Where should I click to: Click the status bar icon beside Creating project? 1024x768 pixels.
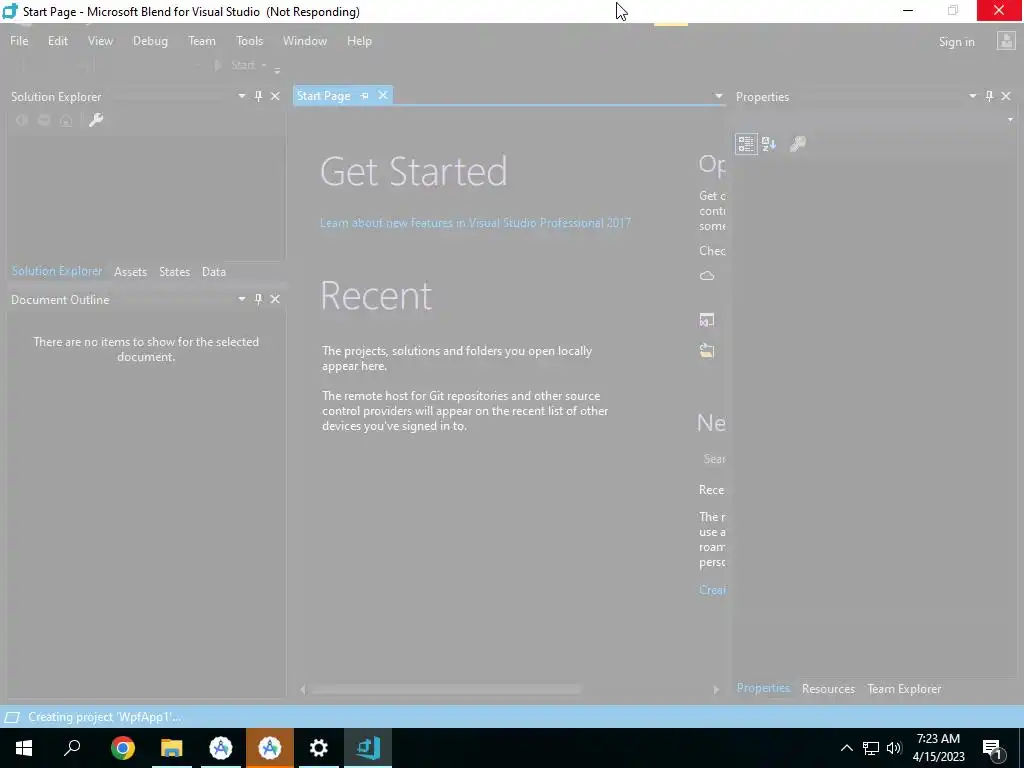[12, 717]
